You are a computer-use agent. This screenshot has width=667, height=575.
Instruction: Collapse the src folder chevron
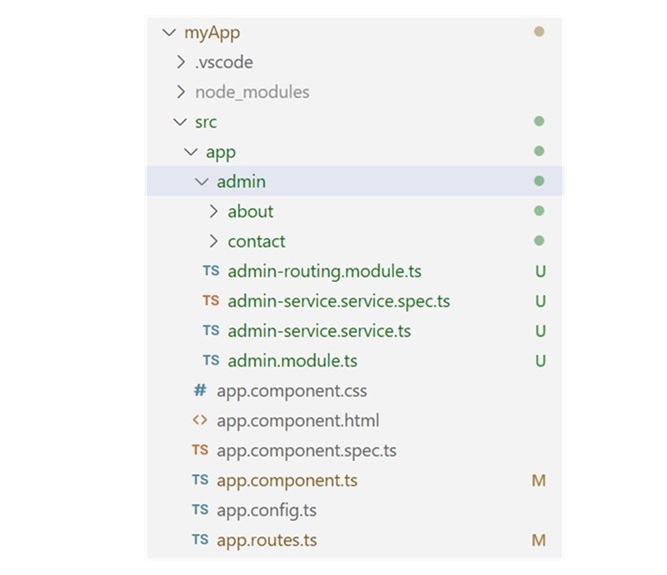(180, 122)
